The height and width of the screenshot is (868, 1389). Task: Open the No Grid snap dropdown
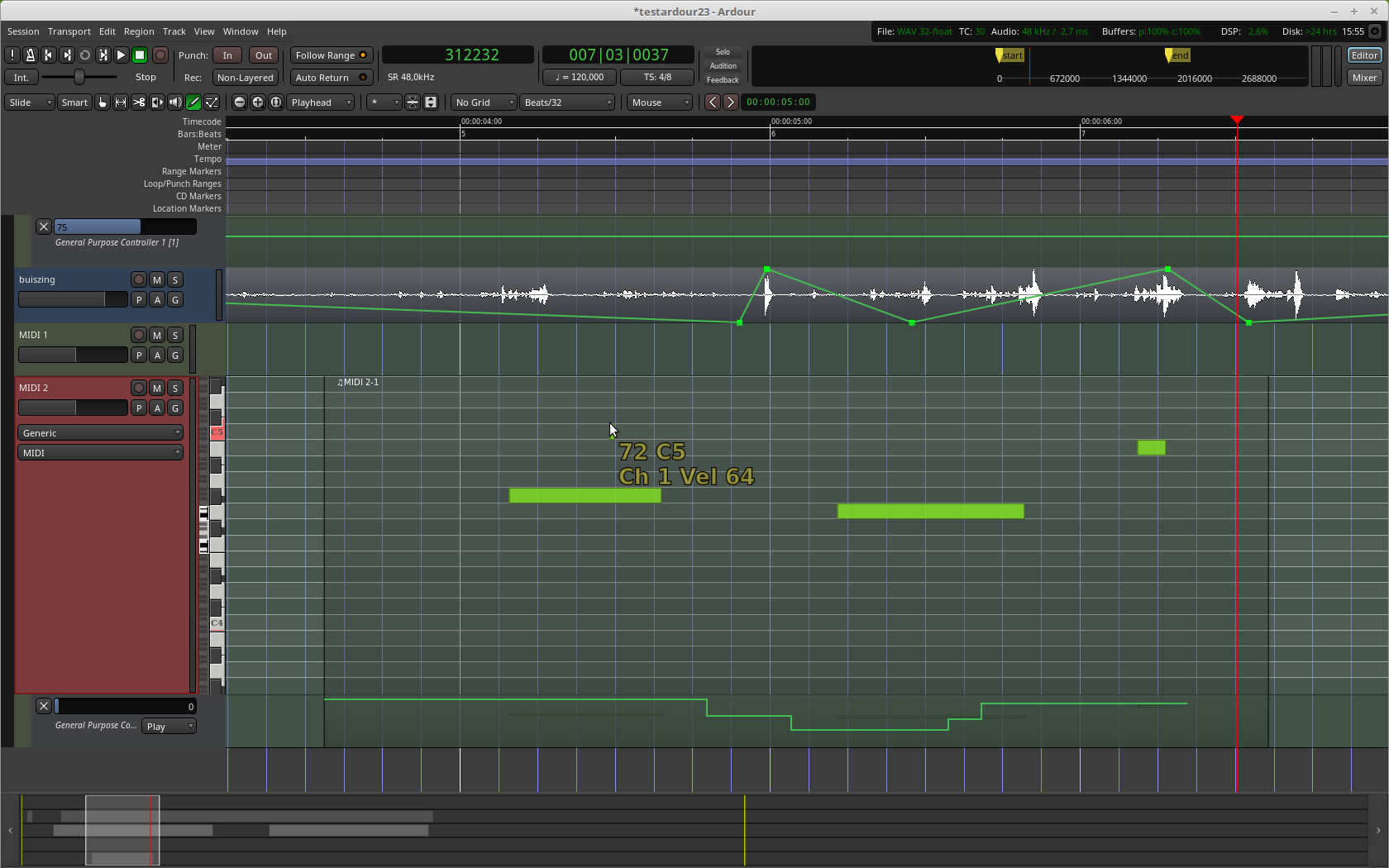[484, 103]
